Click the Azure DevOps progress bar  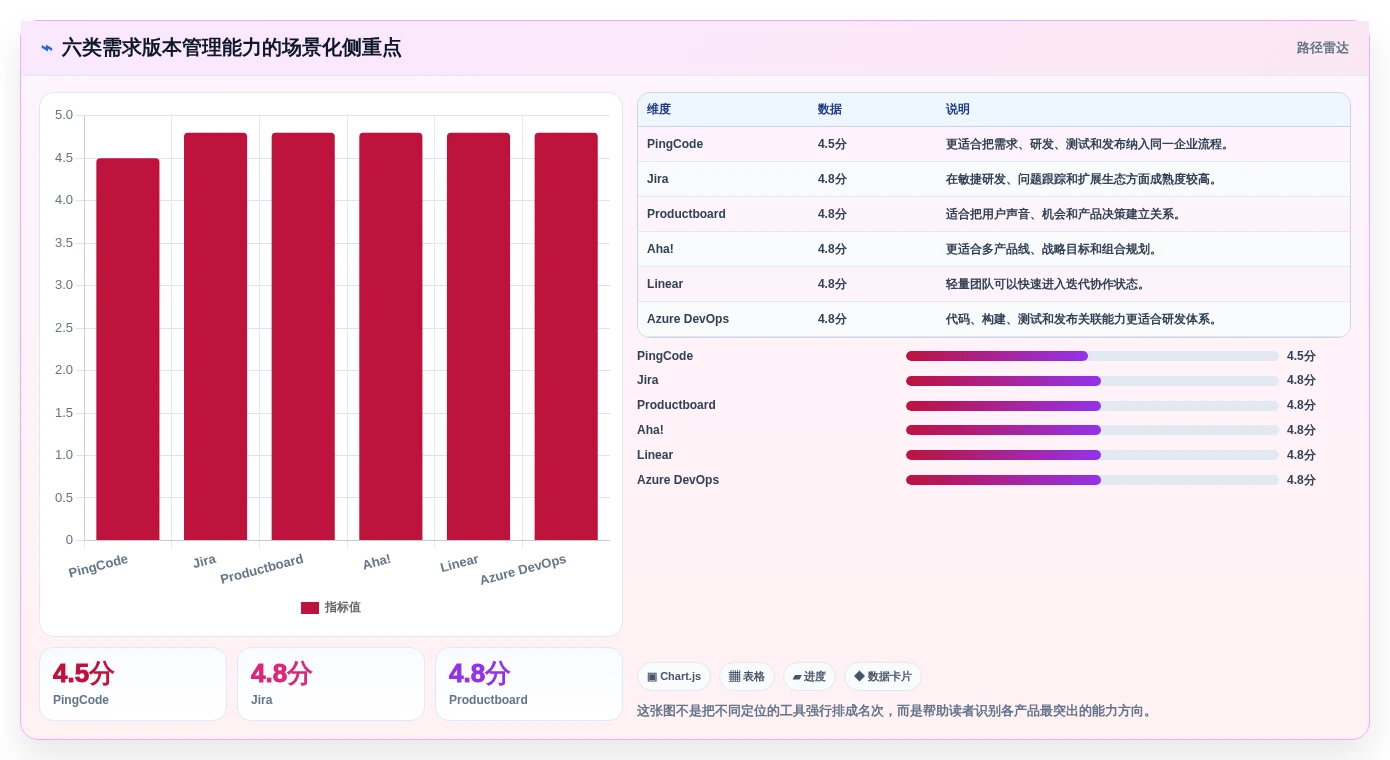[1092, 480]
